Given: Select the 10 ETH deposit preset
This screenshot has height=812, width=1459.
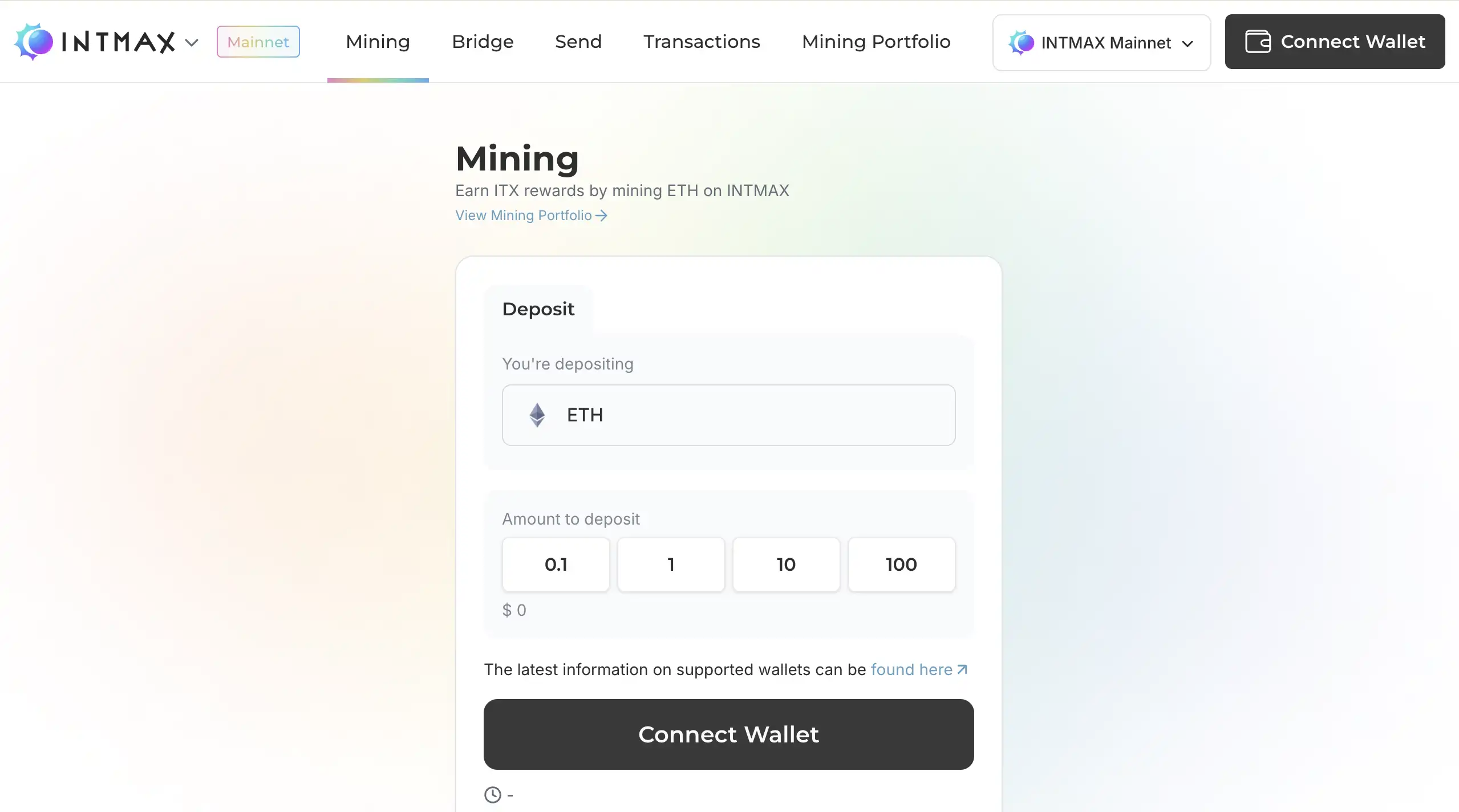Looking at the screenshot, I should click(785, 564).
